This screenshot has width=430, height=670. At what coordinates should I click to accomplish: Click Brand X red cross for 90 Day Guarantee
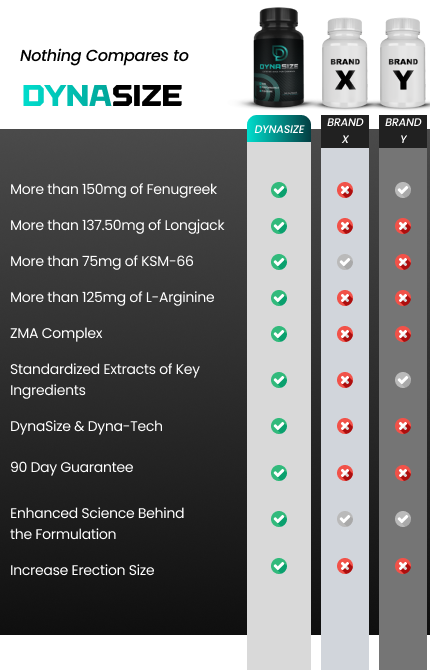pyautogui.click(x=345, y=473)
